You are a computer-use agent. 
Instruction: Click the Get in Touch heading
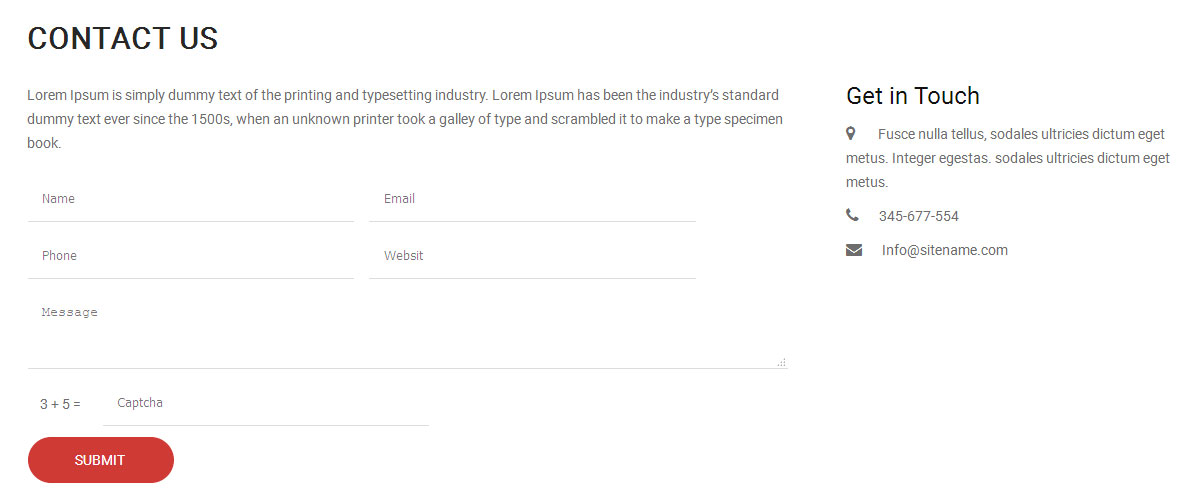tap(913, 95)
